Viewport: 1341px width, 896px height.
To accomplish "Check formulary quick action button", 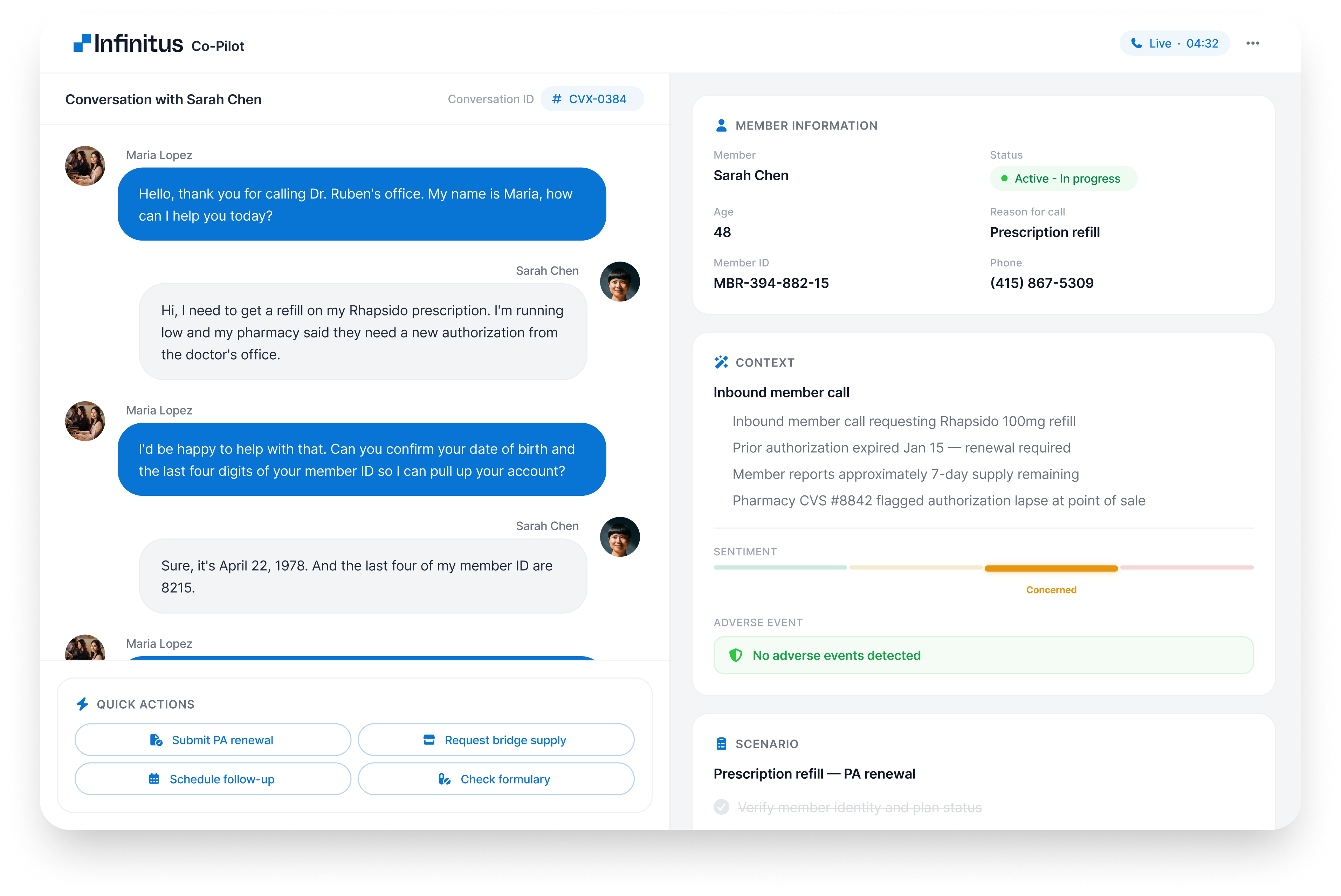I will click(496, 779).
